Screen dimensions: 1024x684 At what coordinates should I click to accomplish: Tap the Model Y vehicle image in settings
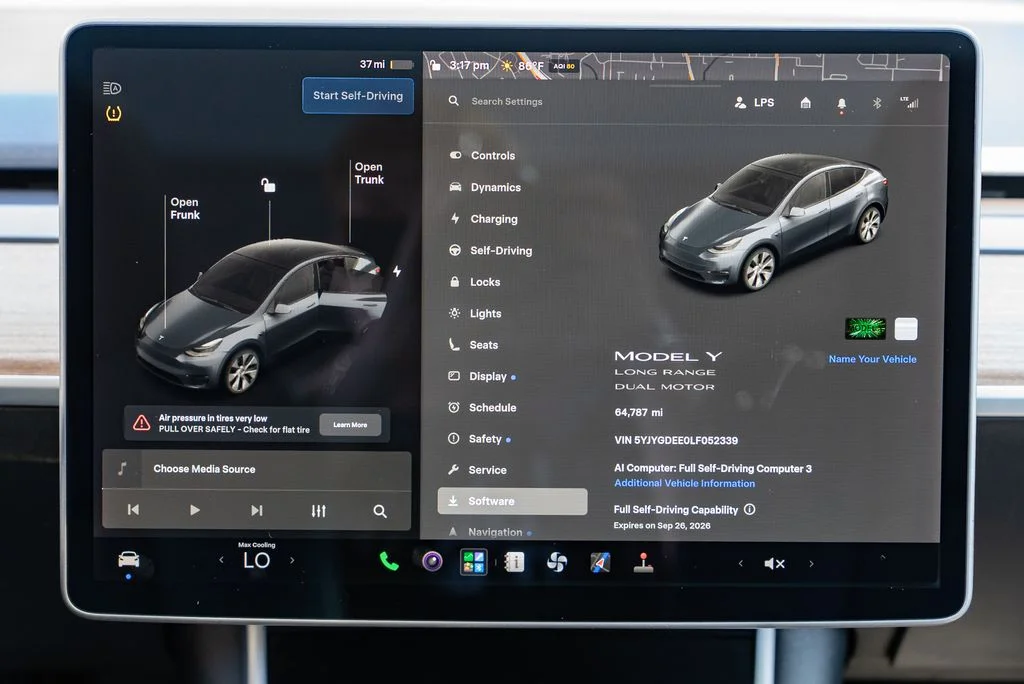click(x=773, y=220)
